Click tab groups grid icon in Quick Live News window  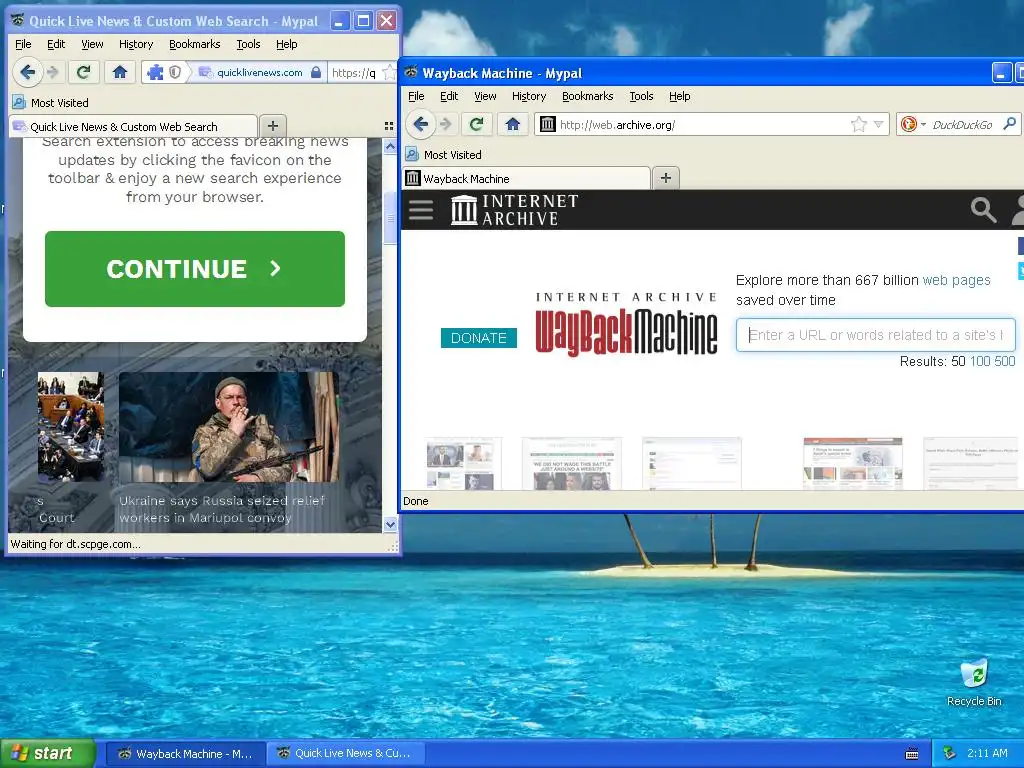[389, 126]
